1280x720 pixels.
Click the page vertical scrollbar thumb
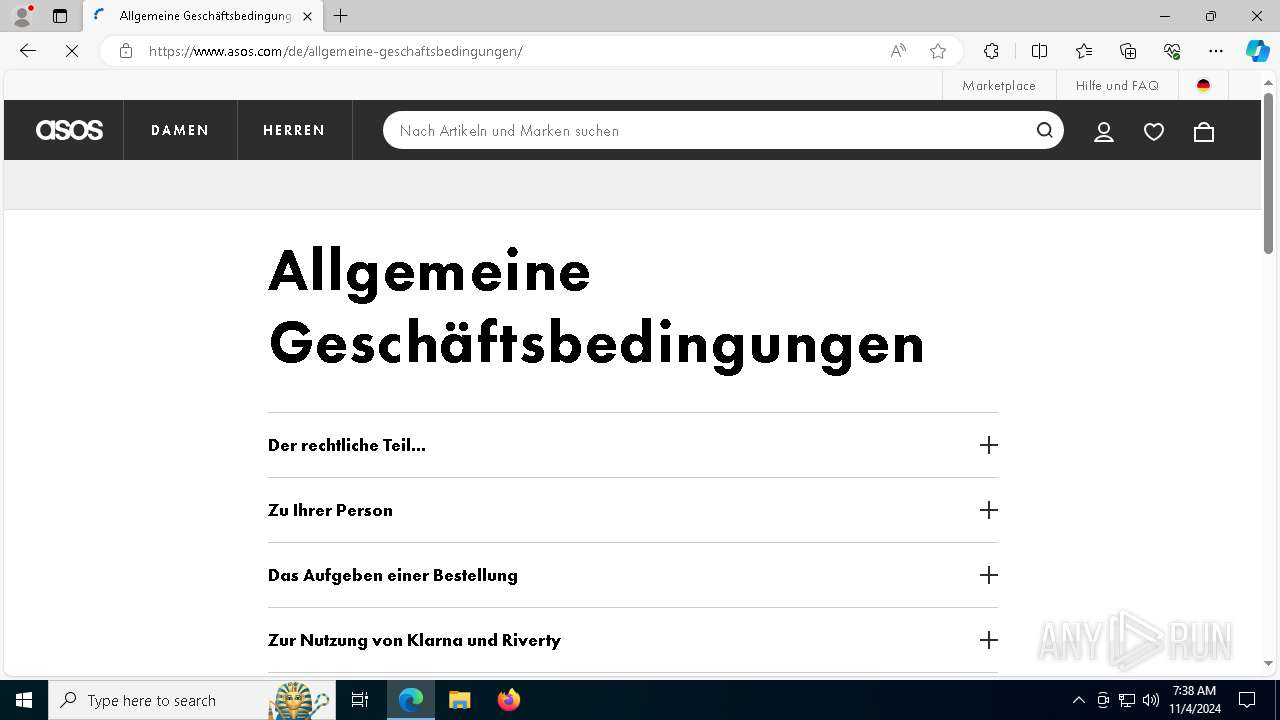1268,172
